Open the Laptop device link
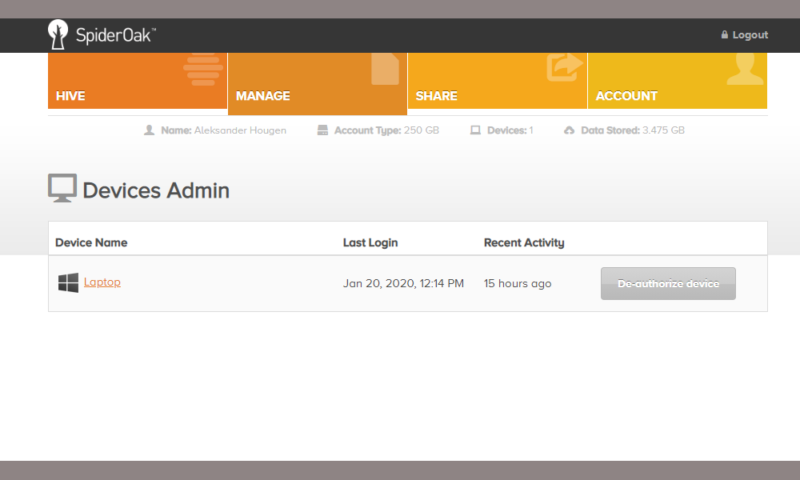This screenshot has width=800, height=480. click(x=102, y=282)
